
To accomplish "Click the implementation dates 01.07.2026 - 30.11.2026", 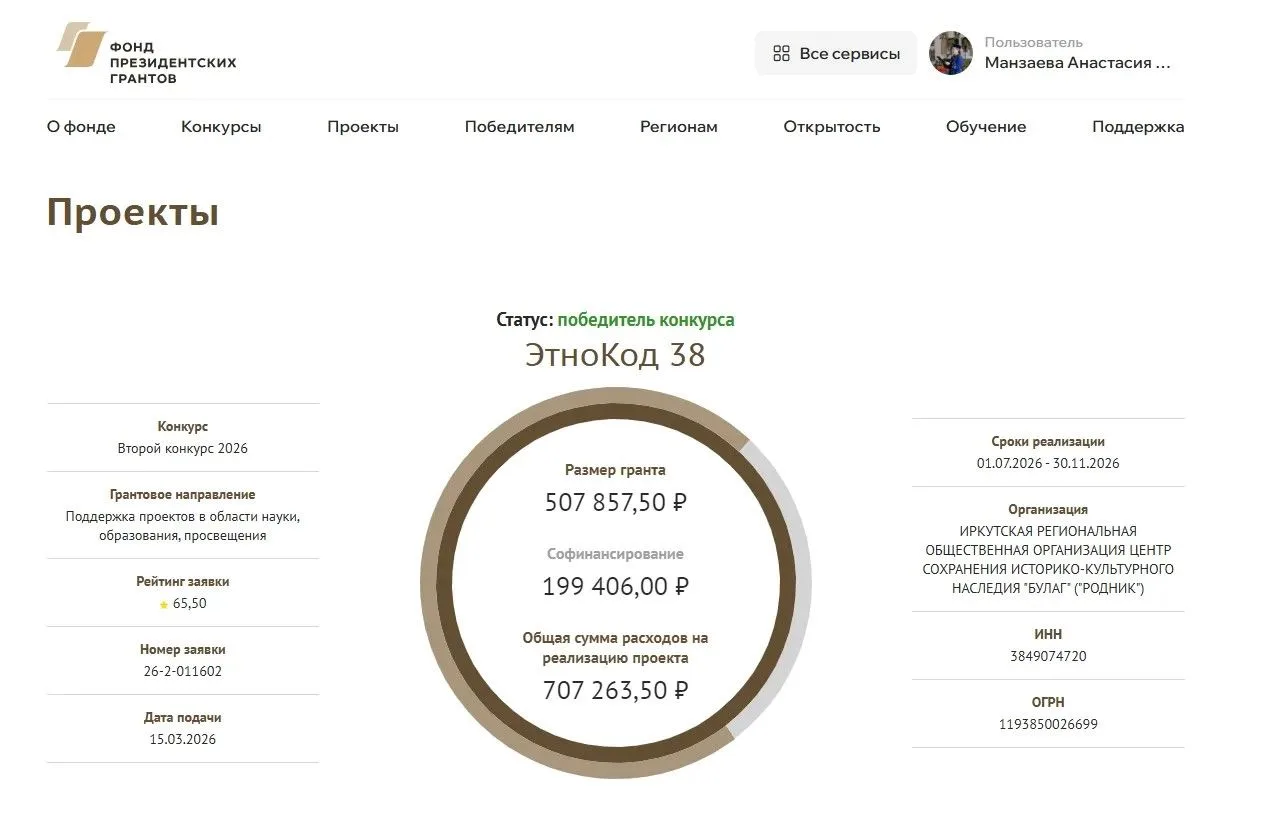I will coord(1048,464).
